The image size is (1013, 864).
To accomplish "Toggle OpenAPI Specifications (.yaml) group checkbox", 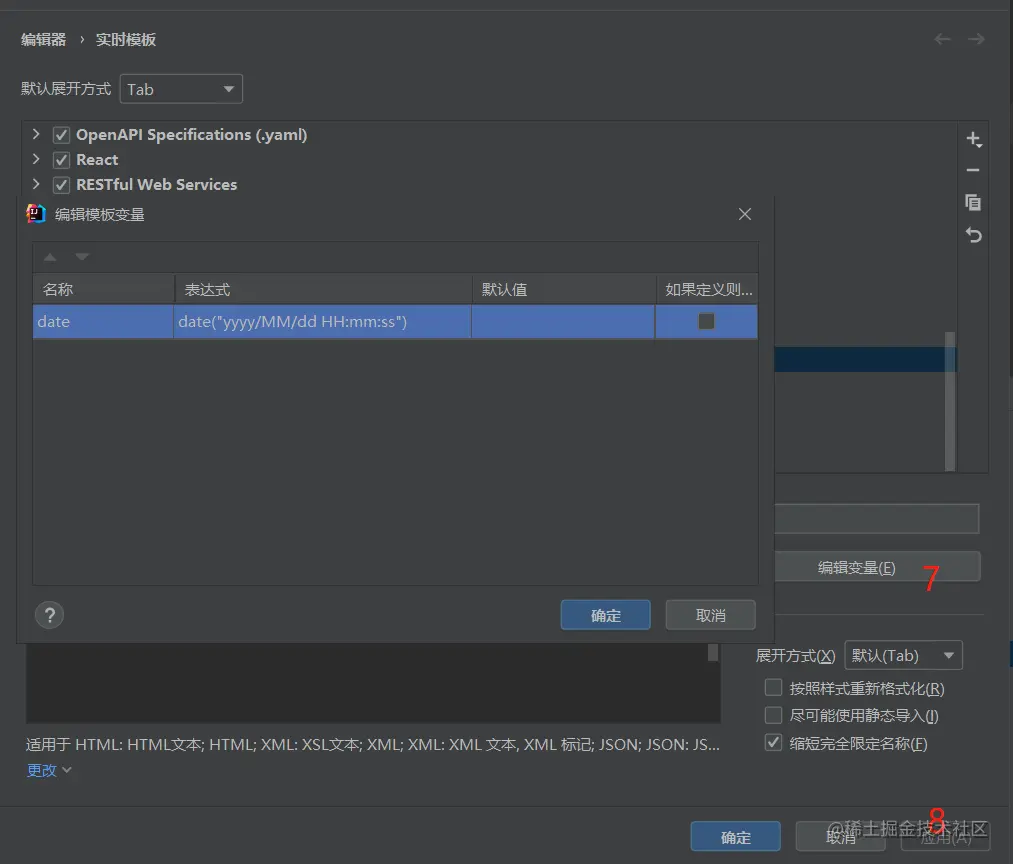I will tap(61, 135).
